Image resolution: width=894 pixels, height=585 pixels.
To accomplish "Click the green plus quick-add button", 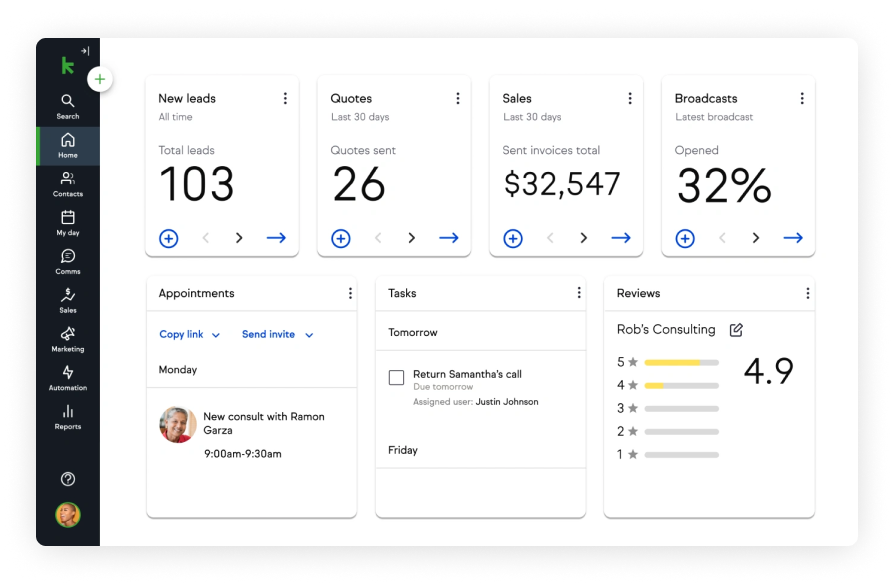I will click(x=99, y=78).
